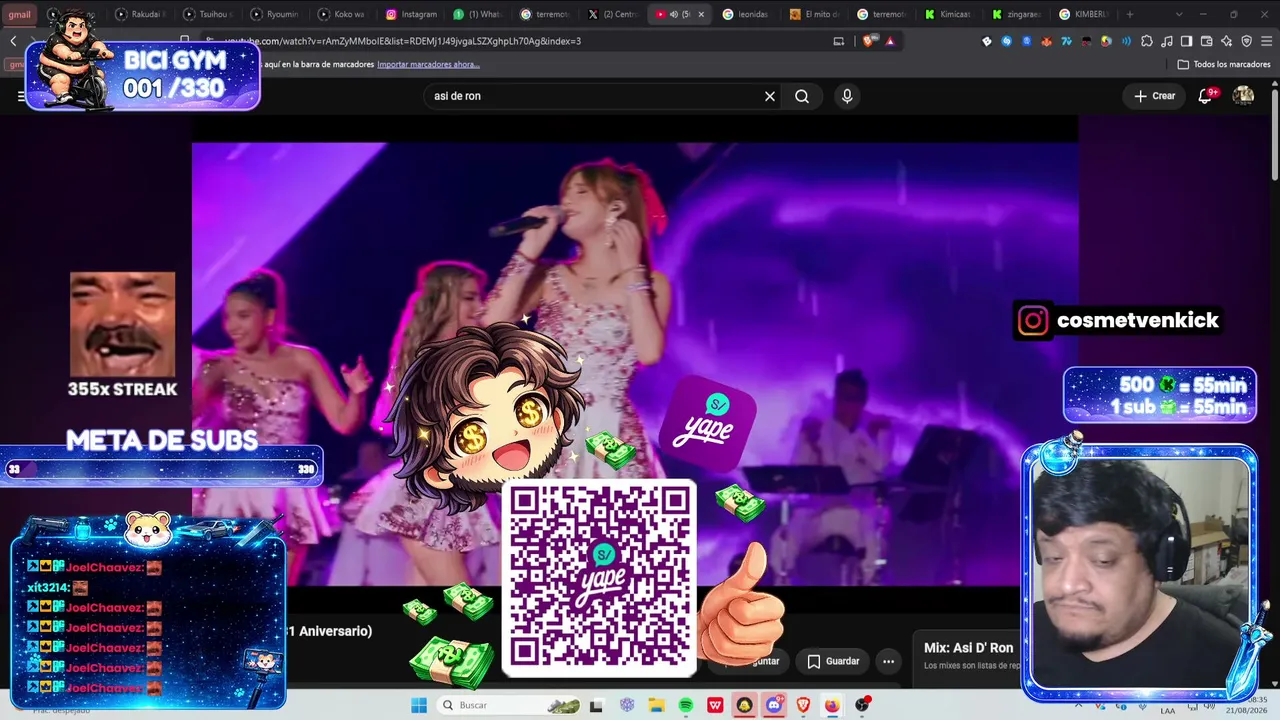
Task: Click 'Importar marcadores ahora...' link
Action: [428, 64]
